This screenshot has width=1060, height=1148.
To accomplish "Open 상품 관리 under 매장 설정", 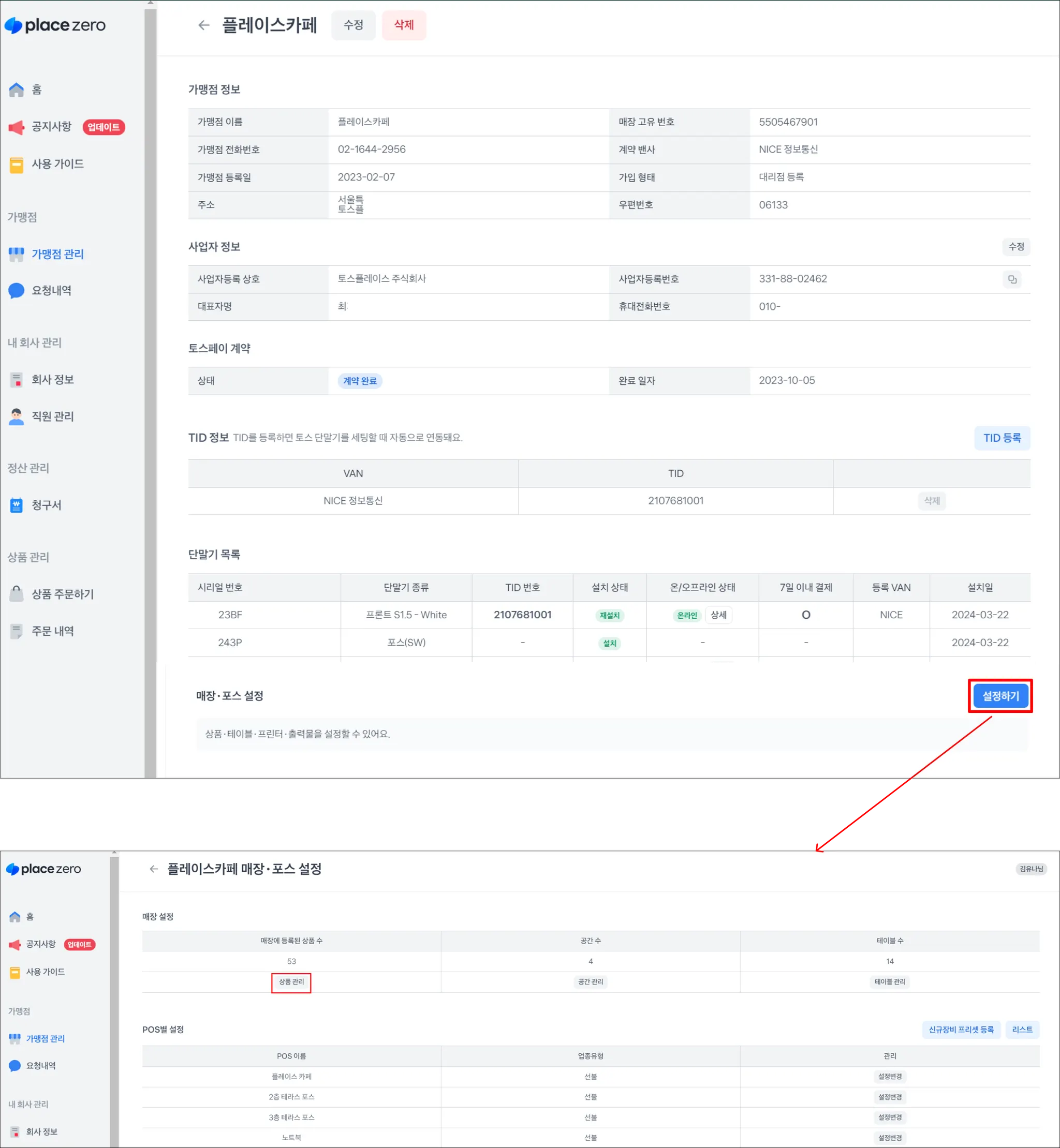I will pyautogui.click(x=291, y=982).
